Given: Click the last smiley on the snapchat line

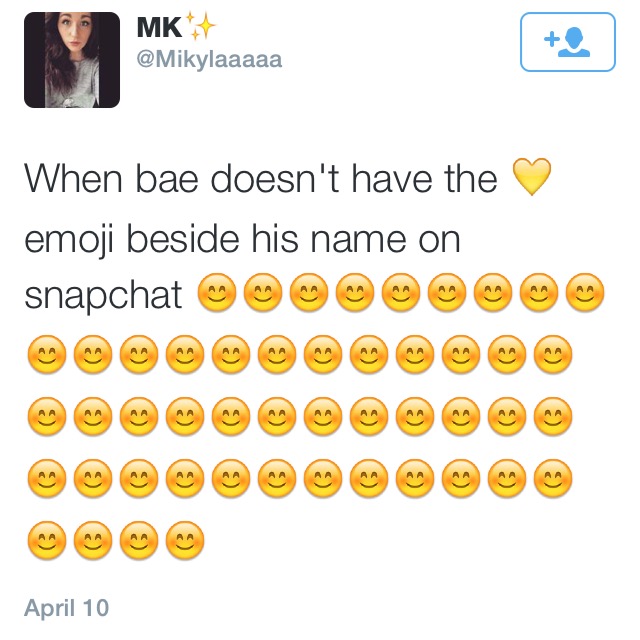Looking at the screenshot, I should (585, 292).
